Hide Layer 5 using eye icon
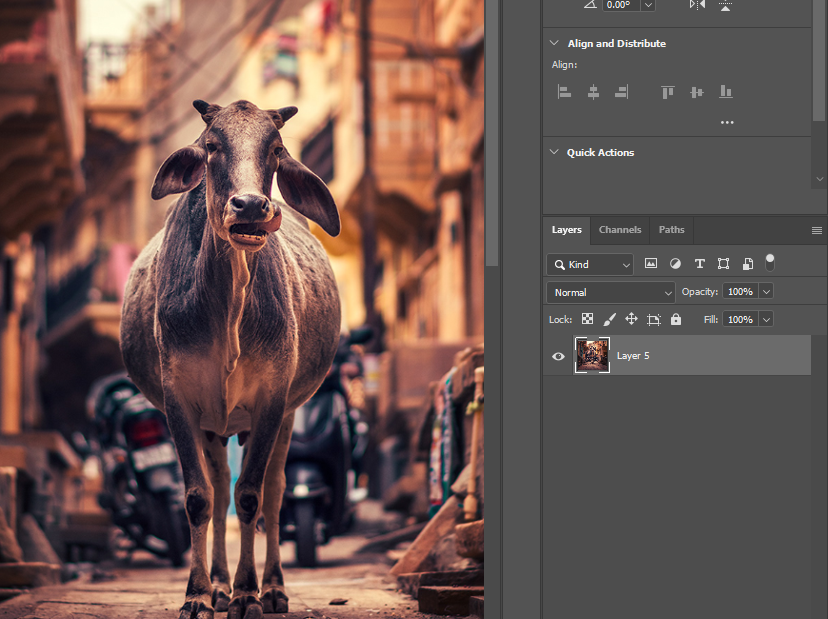The width and height of the screenshot is (828, 619). click(559, 356)
